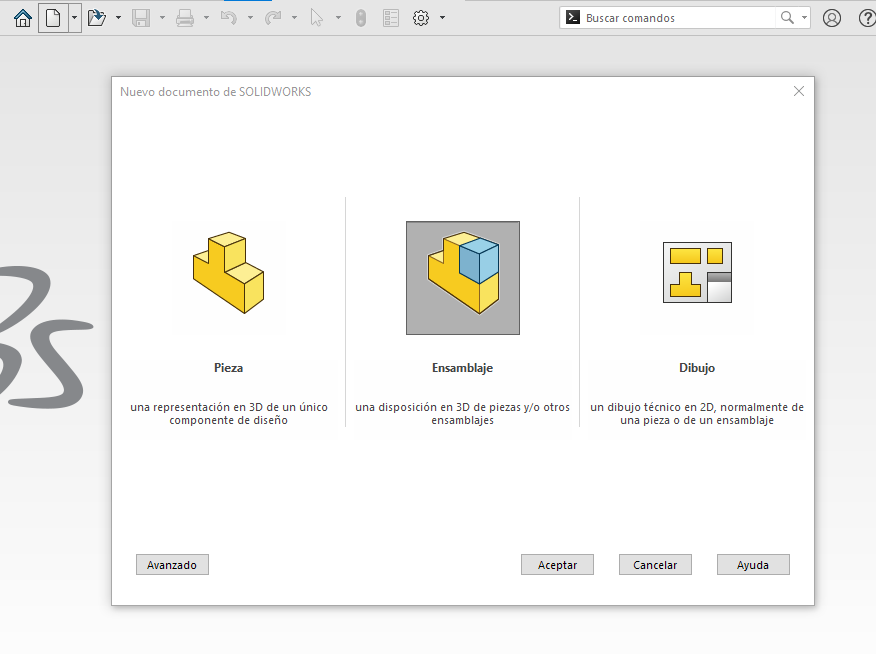Viewport: 876px width, 654px height.
Task: Open the Help question mark icon
Action: [x=867, y=18]
